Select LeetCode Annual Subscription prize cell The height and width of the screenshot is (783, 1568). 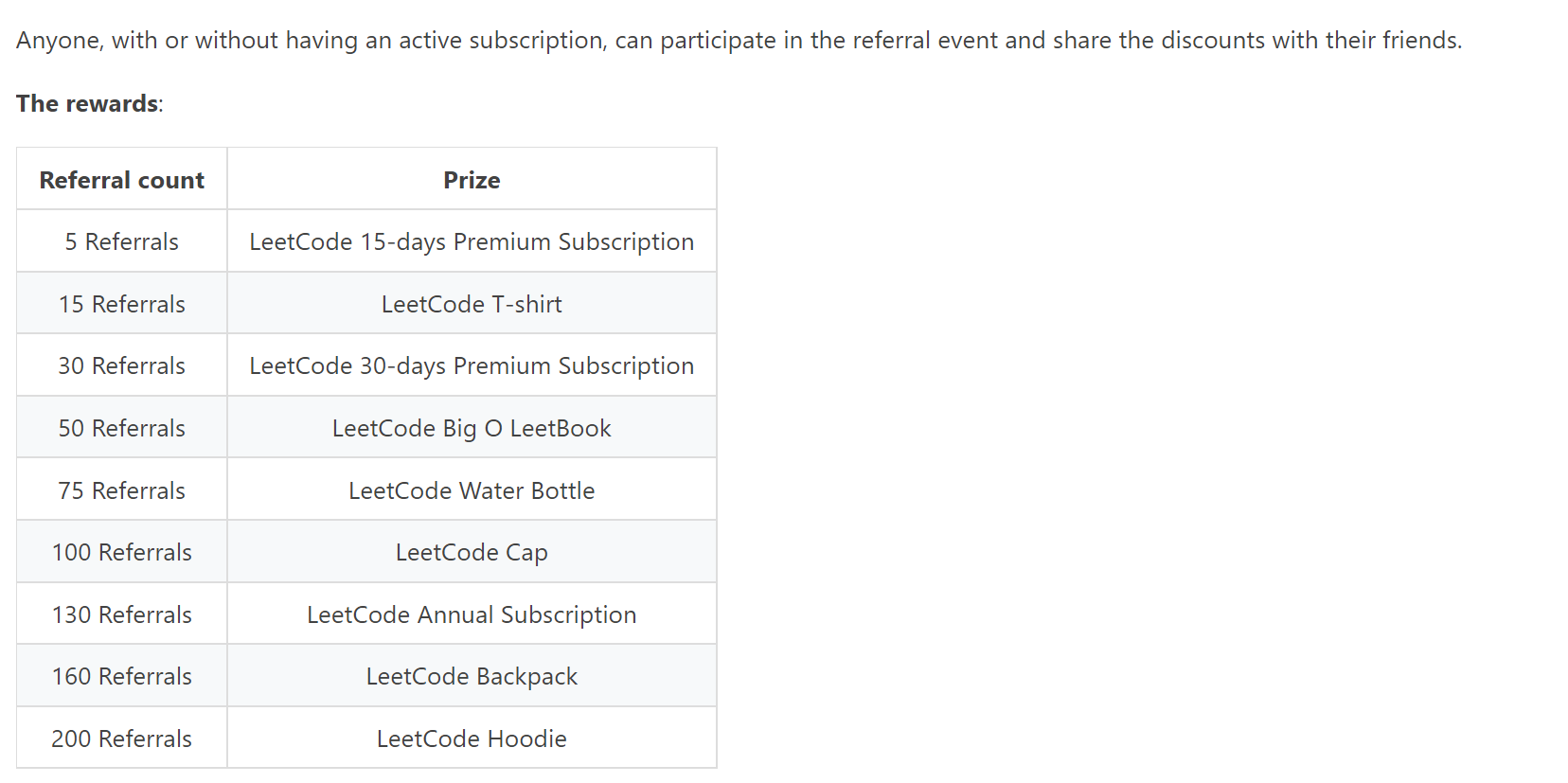pos(472,614)
